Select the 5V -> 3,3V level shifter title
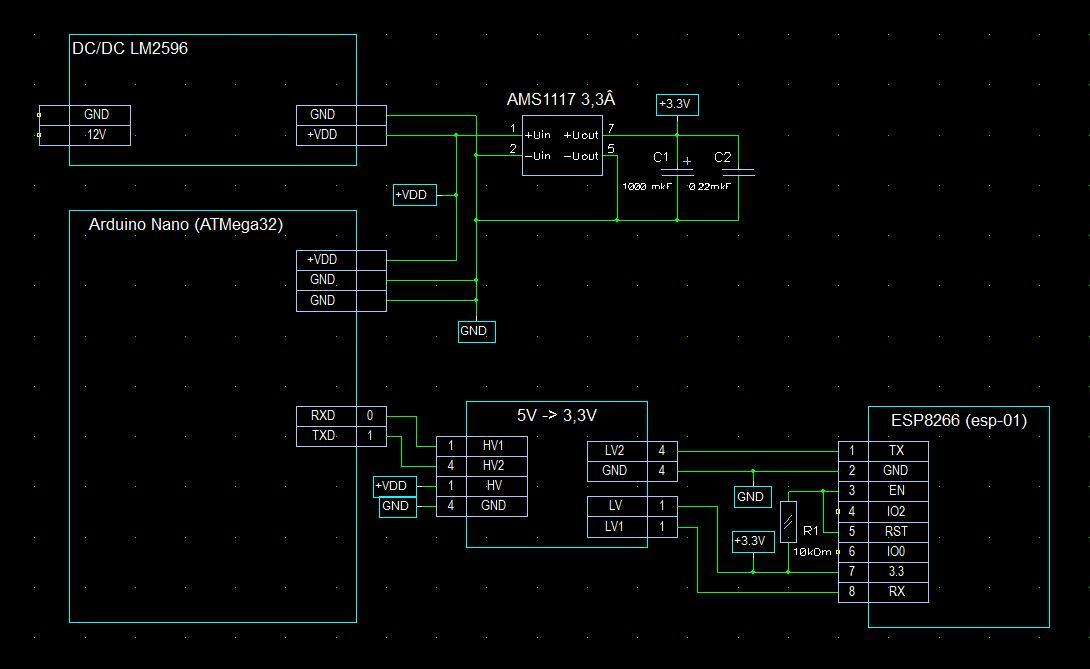The width and height of the screenshot is (1090, 669). point(556,413)
